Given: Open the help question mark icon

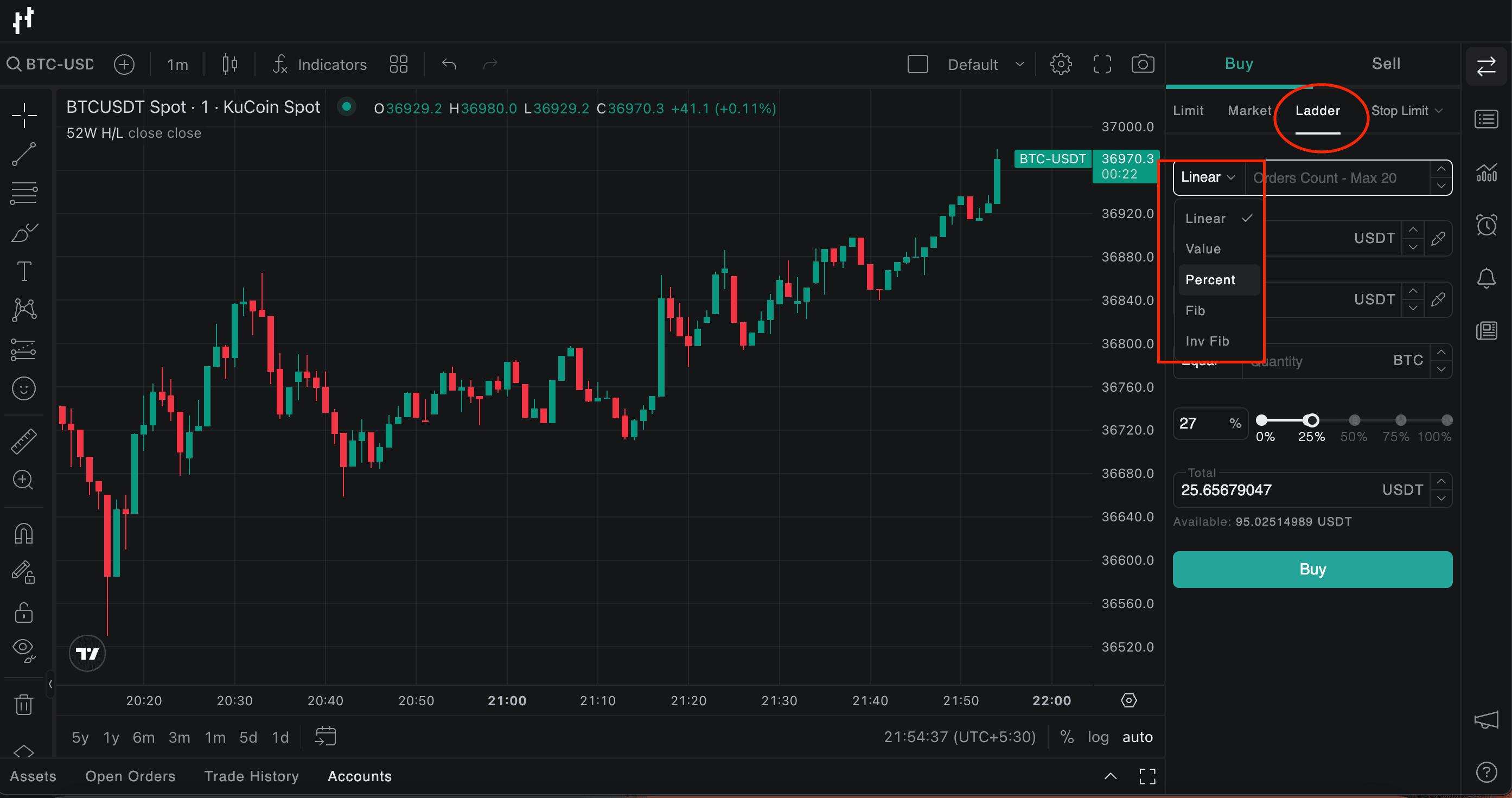Looking at the screenshot, I should click(1485, 772).
